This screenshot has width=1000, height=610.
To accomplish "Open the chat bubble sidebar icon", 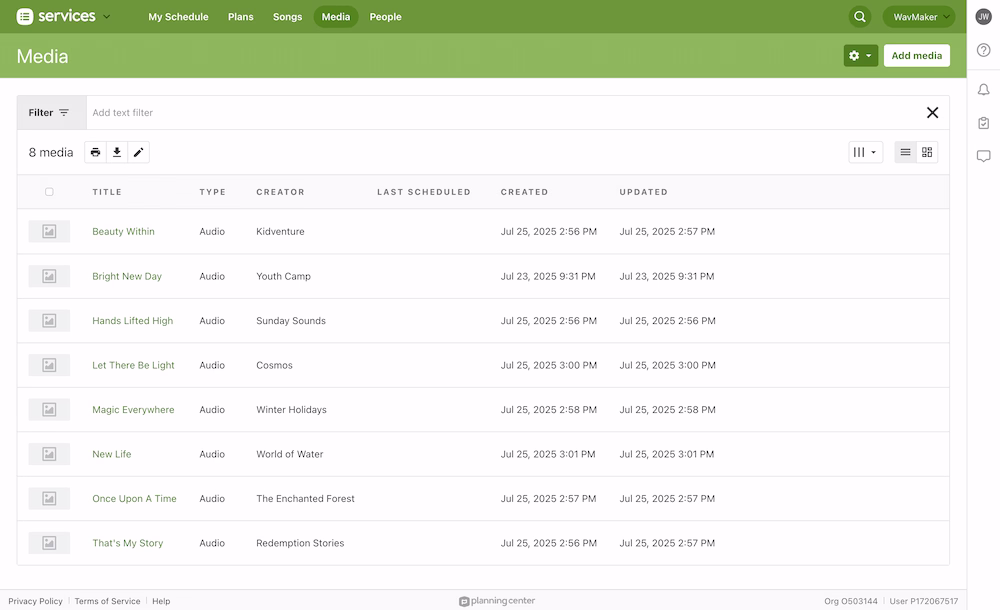I will (983, 156).
